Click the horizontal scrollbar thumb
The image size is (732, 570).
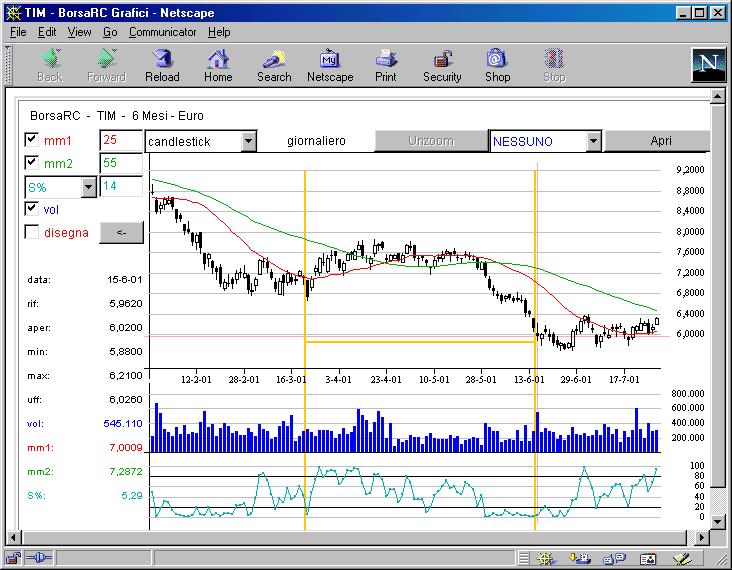pos(354,537)
